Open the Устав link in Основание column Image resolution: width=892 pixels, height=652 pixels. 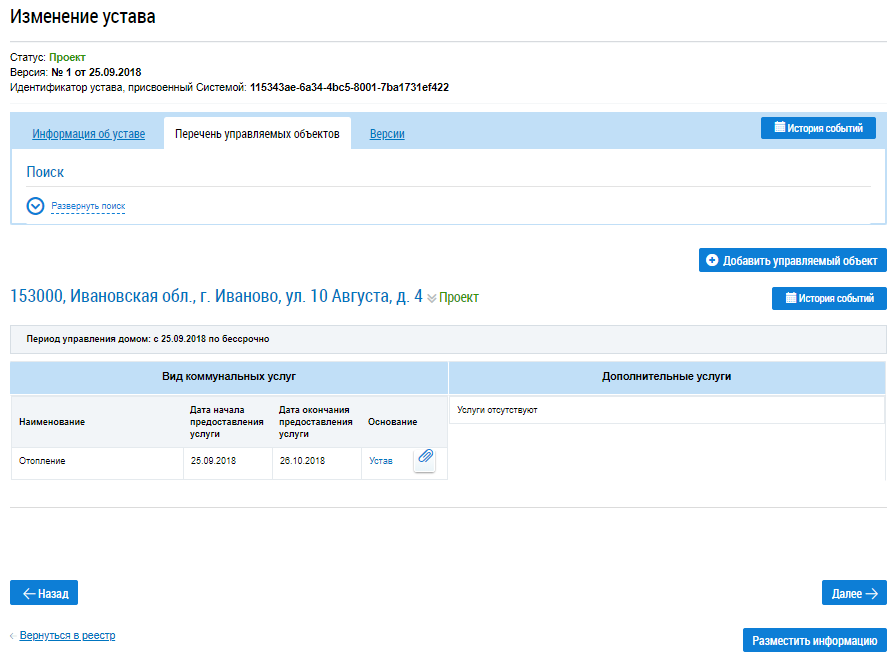tap(381, 461)
